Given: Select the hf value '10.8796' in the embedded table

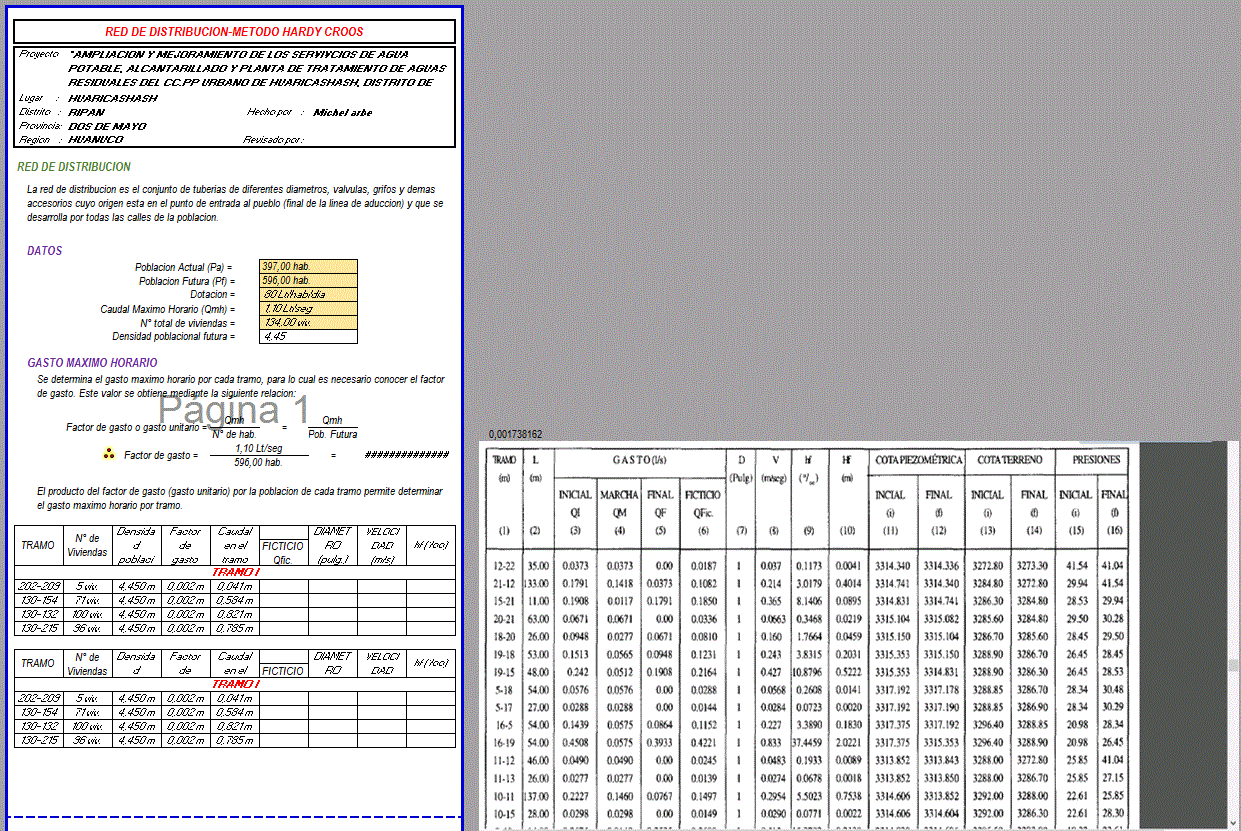Looking at the screenshot, I should pyautogui.click(x=806, y=672).
